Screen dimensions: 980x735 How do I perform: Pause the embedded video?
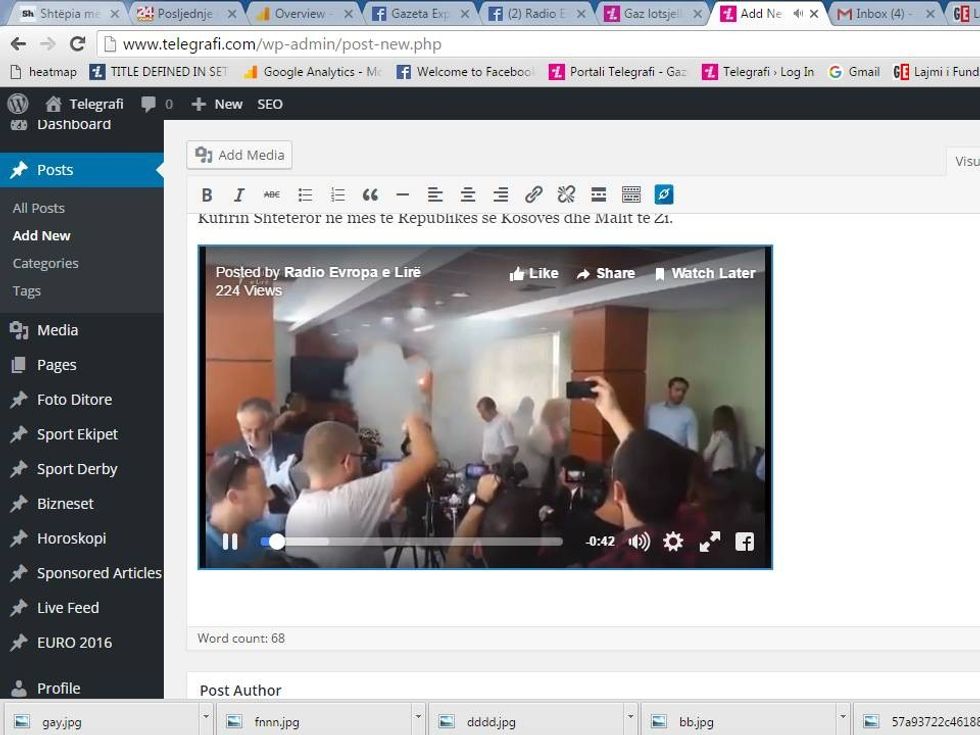[230, 541]
